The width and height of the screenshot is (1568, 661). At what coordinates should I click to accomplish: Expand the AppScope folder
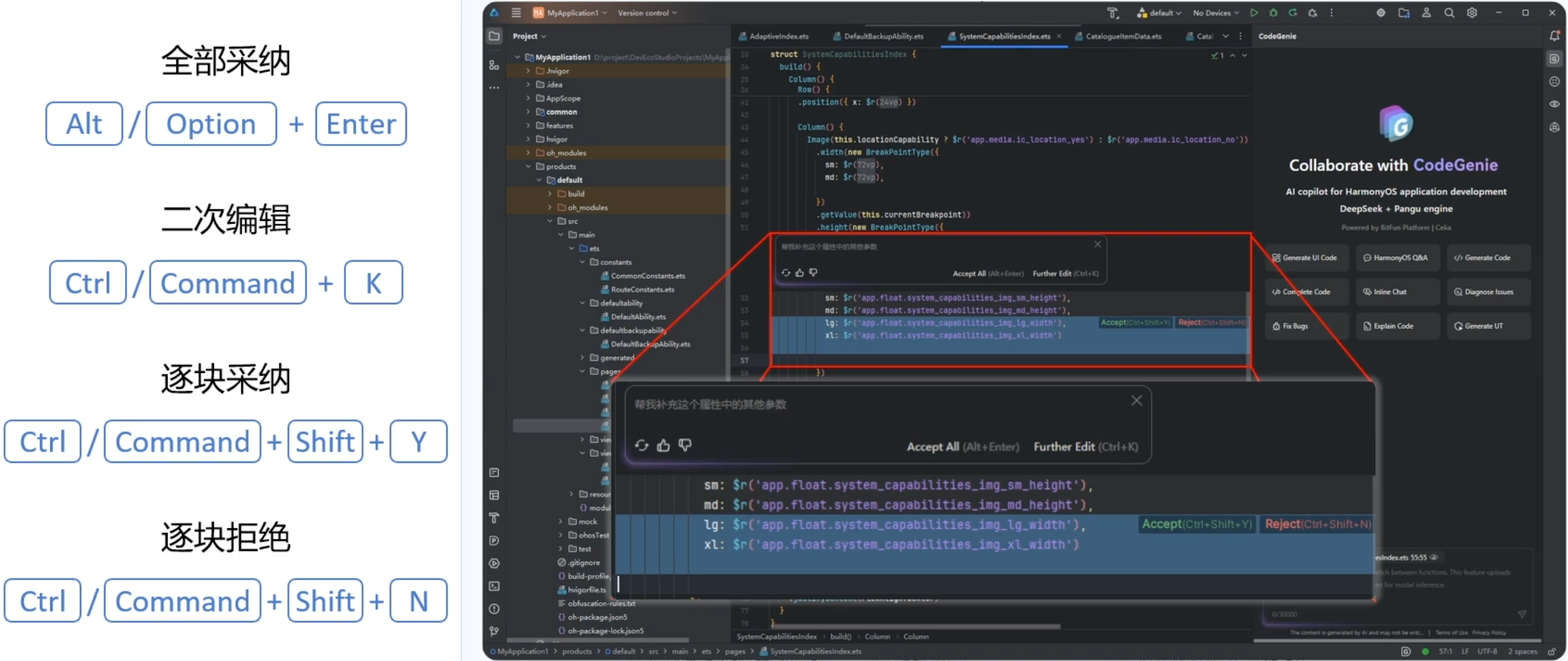click(x=528, y=98)
